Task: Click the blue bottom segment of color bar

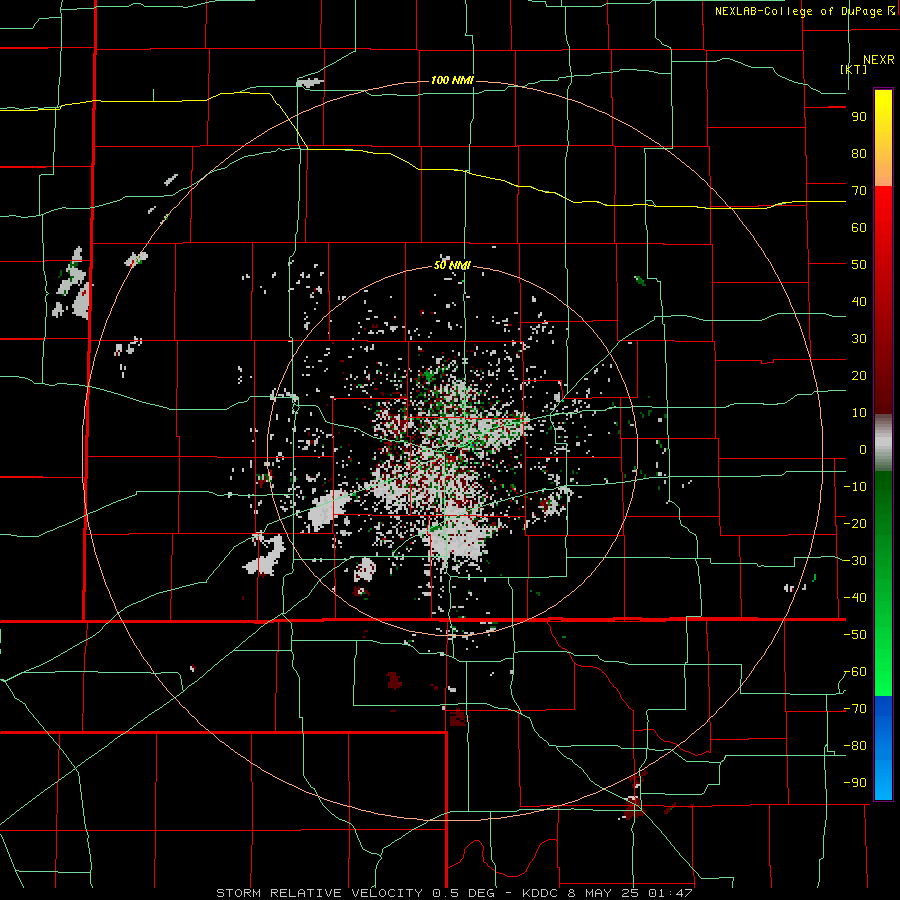Action: click(x=883, y=748)
